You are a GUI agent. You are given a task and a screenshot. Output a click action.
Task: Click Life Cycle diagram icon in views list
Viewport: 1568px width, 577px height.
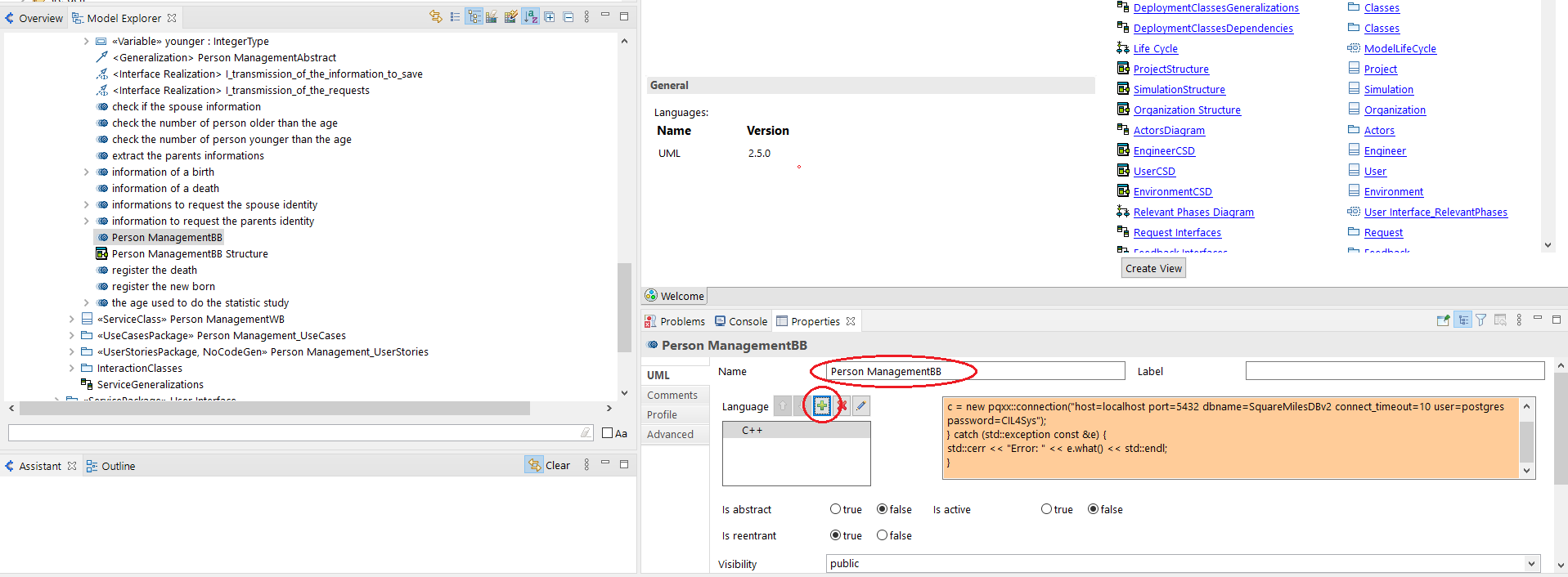click(x=1123, y=48)
